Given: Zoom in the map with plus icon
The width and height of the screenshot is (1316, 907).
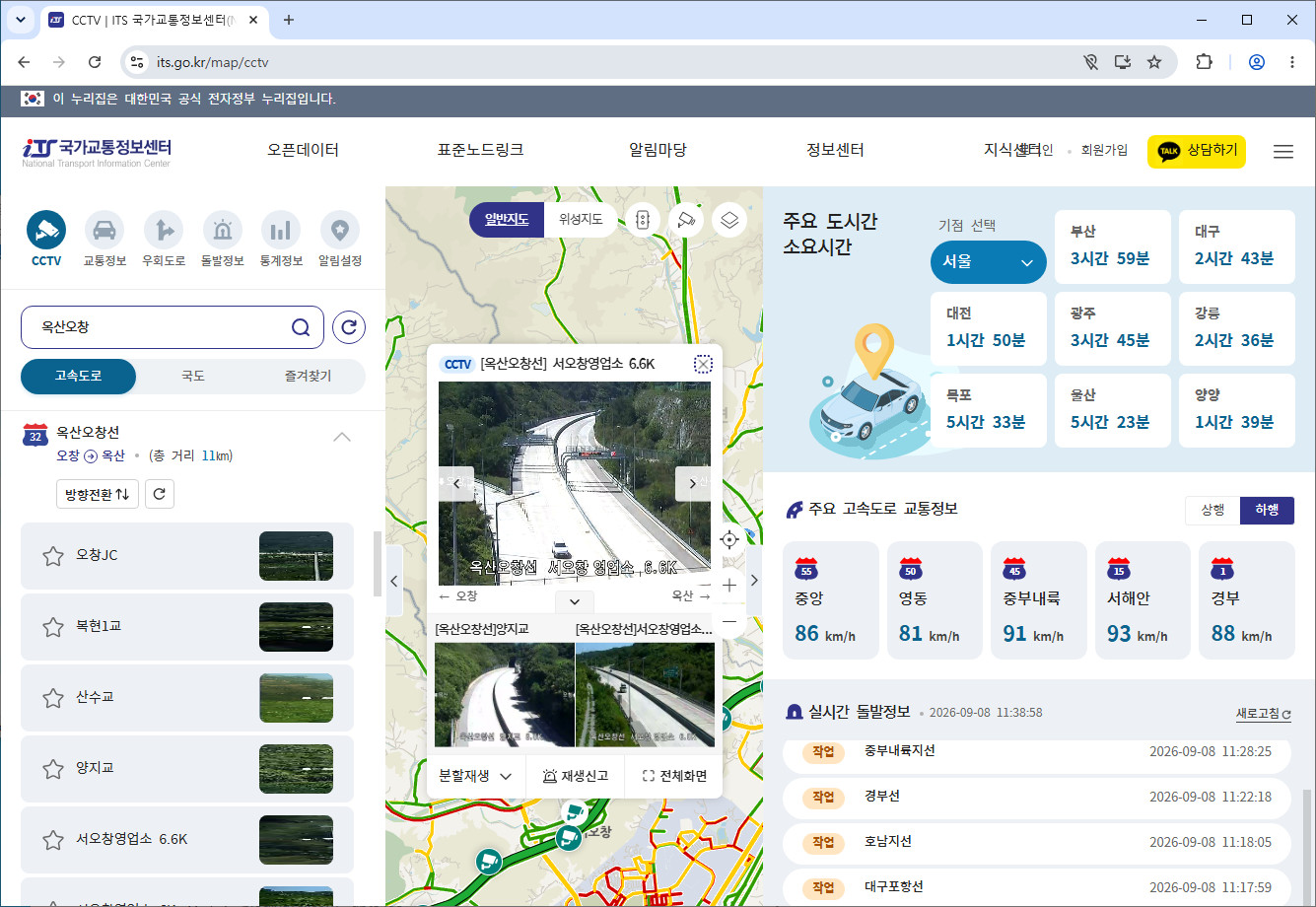Looking at the screenshot, I should (729, 585).
